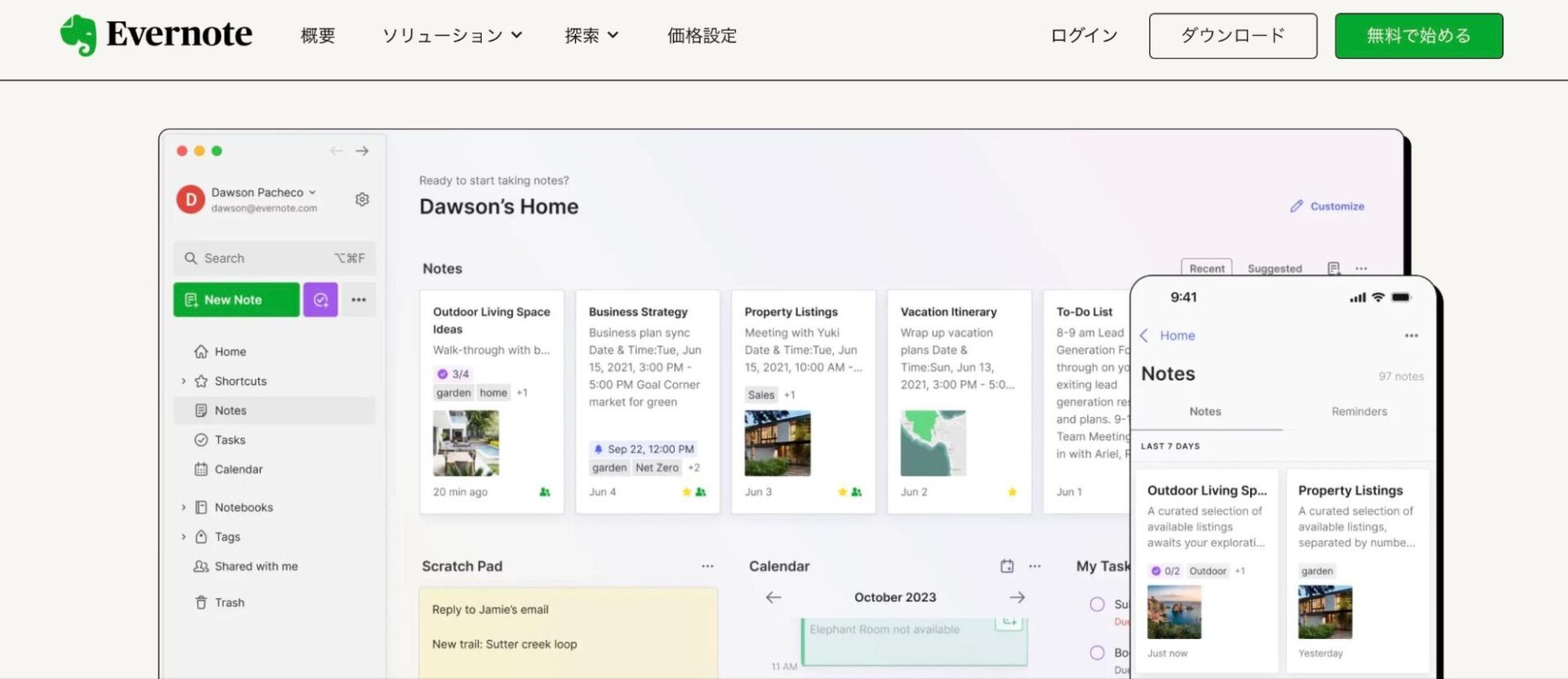Check the second My Tasks circle

coord(1097,653)
